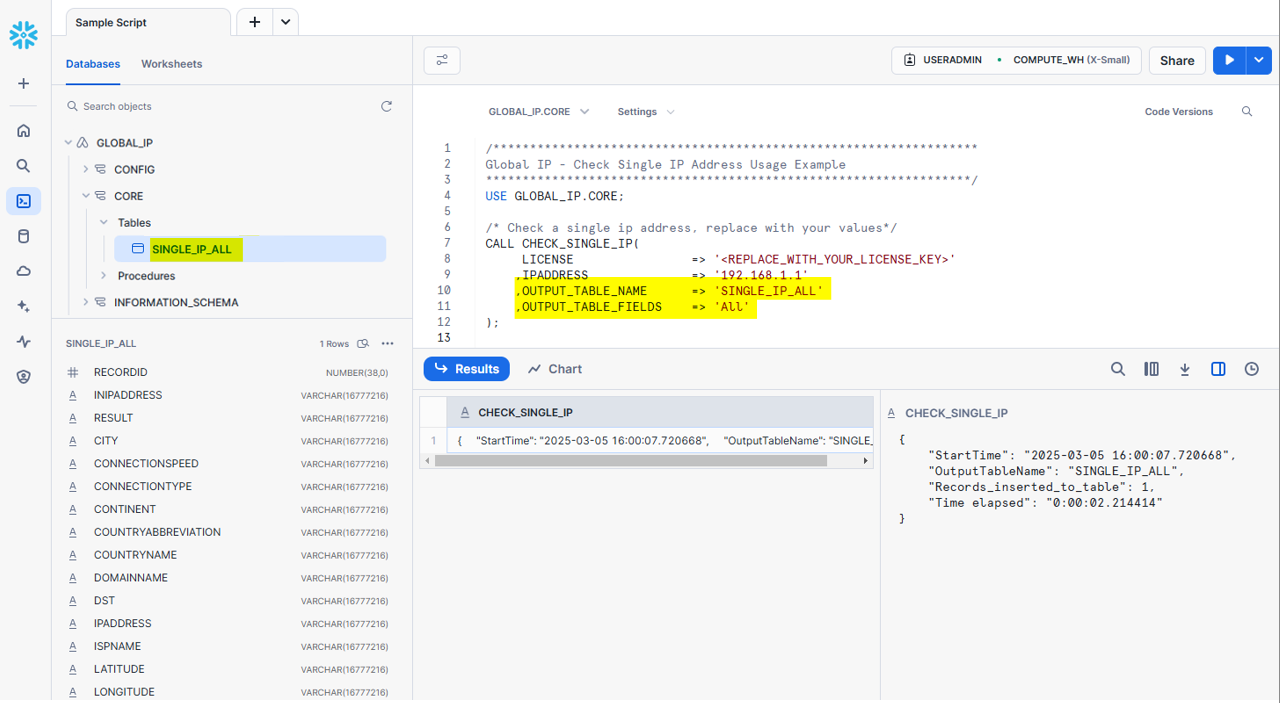Open the worksheet filter sliders icon
The width and height of the screenshot is (1280, 703).
[442, 60]
